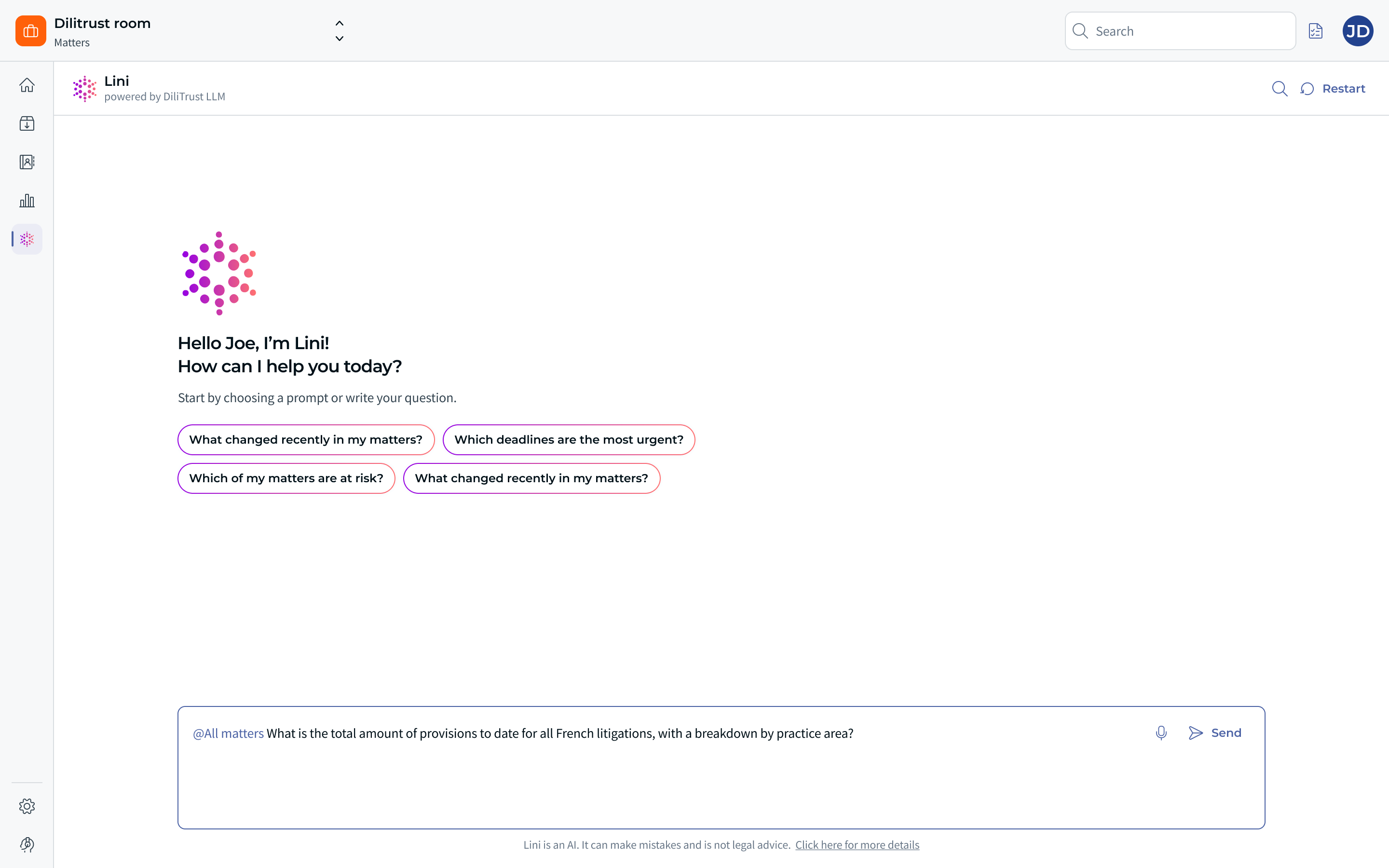Select the first 'What changed recently' prompt
This screenshot has height=868, width=1389.
coord(306,440)
